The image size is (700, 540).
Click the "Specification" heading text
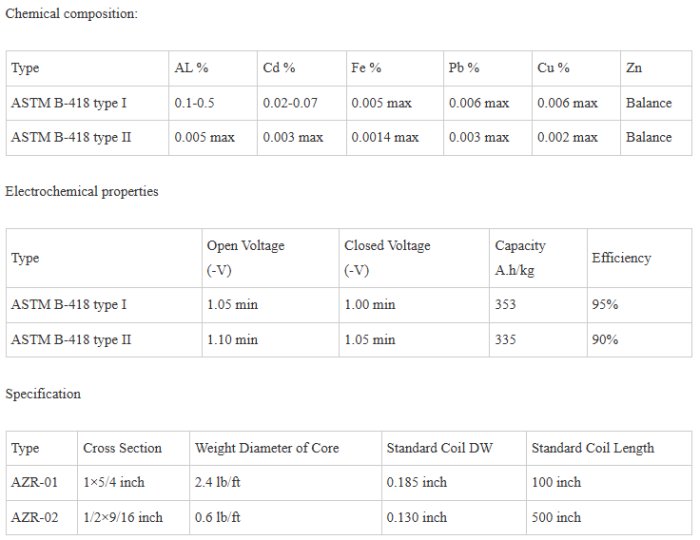pos(43,394)
